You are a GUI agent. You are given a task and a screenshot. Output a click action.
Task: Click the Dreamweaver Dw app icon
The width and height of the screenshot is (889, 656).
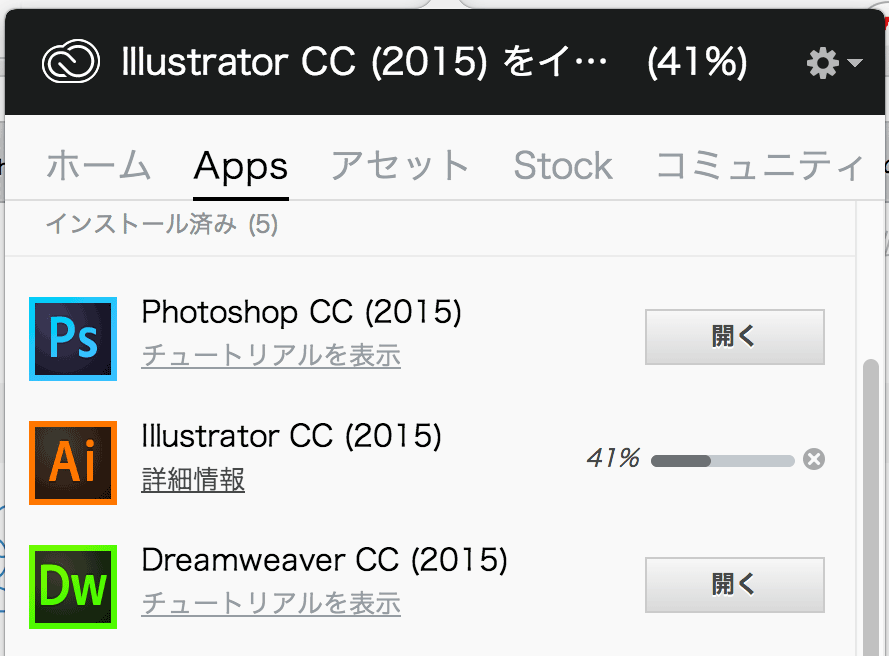click(x=73, y=587)
